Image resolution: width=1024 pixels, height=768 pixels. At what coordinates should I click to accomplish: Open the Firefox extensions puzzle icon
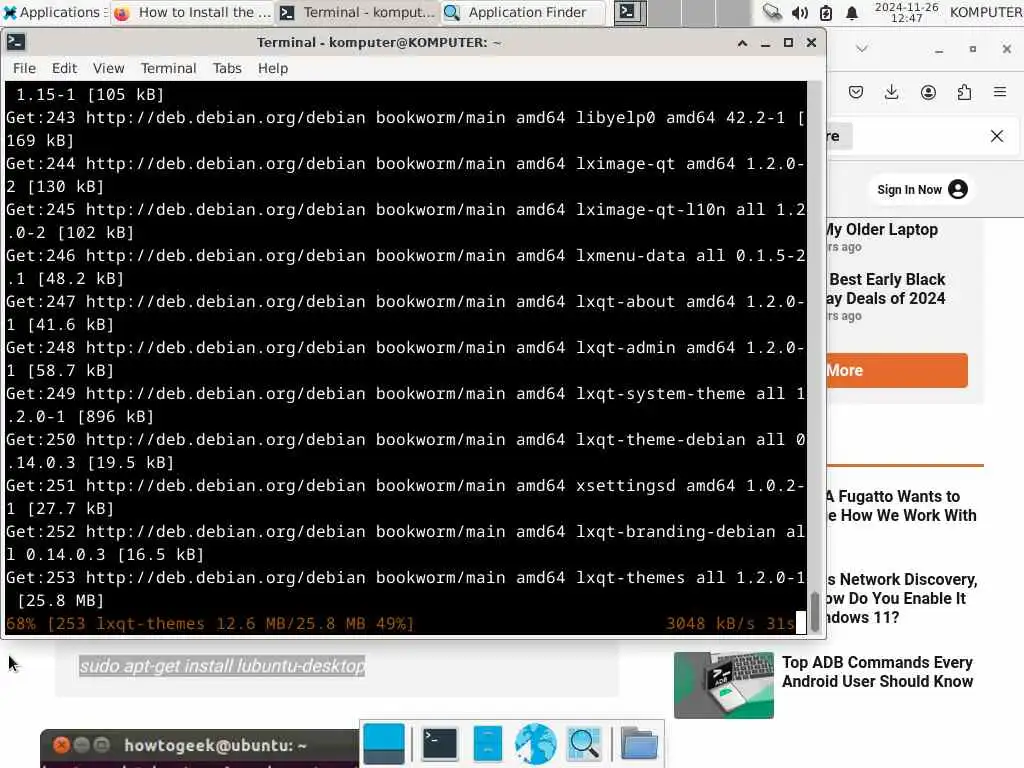[964, 92]
